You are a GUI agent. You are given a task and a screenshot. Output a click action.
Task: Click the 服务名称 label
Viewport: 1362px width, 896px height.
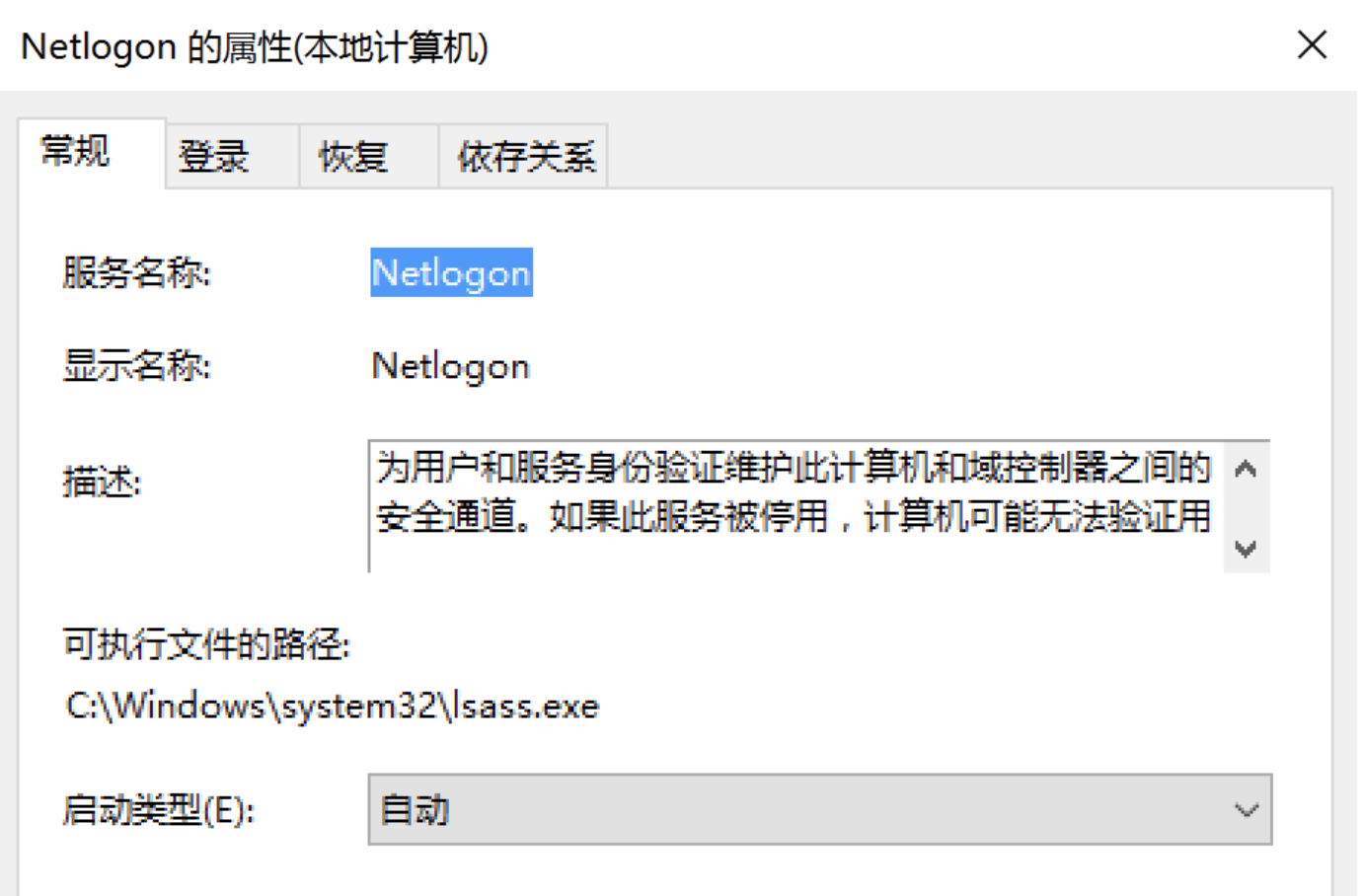pos(136,273)
